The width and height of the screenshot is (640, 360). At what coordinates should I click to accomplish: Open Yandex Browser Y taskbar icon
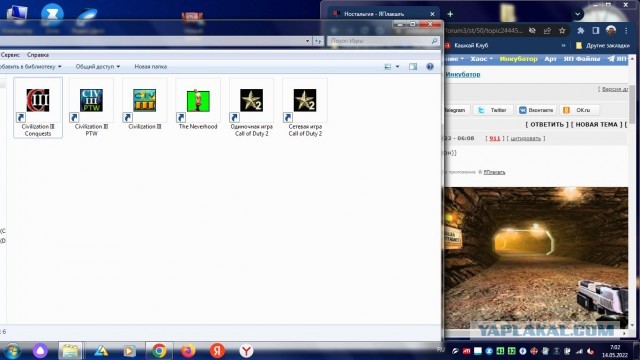pos(246,351)
